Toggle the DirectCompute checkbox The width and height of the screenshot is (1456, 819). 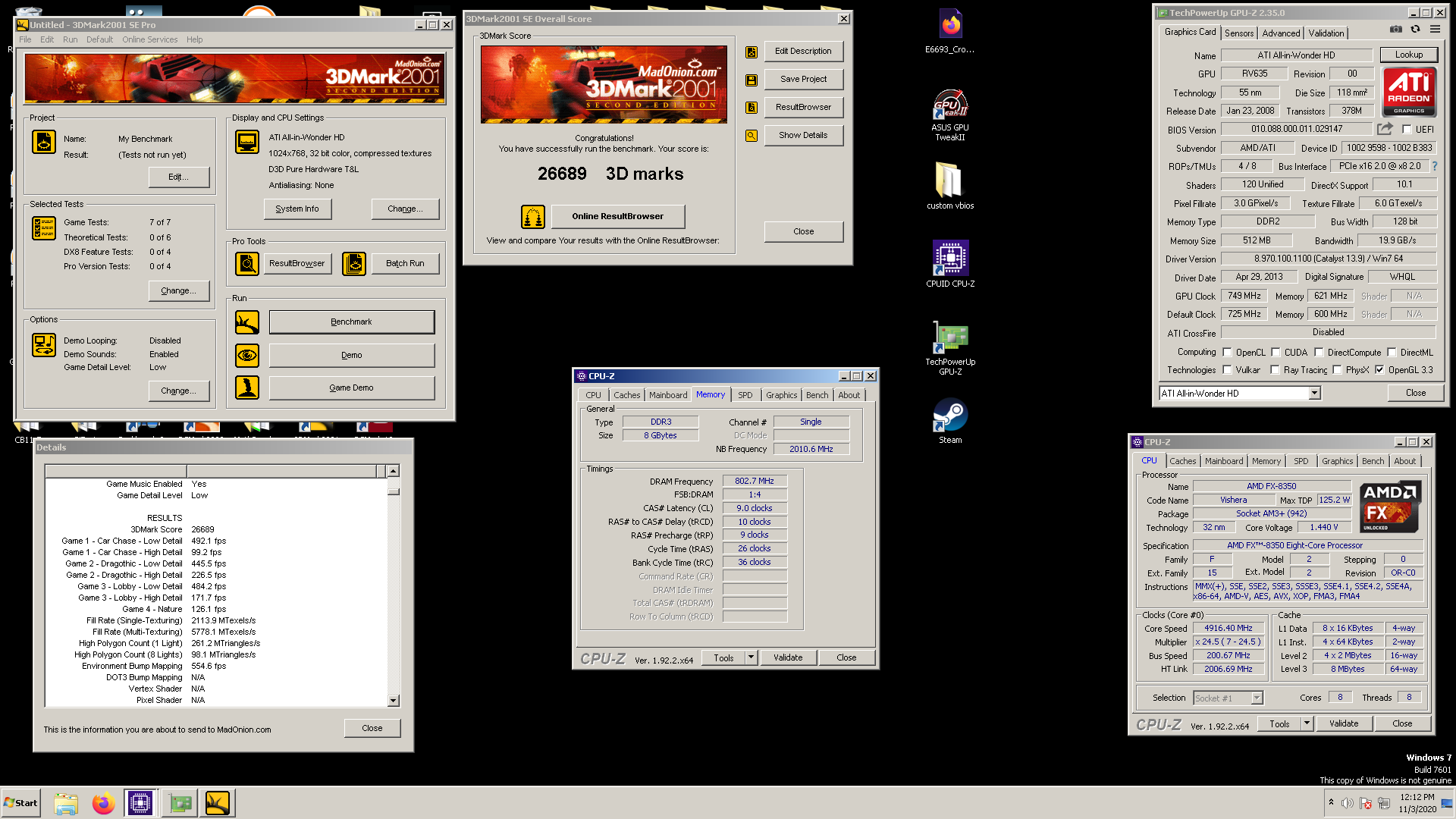pos(1319,353)
